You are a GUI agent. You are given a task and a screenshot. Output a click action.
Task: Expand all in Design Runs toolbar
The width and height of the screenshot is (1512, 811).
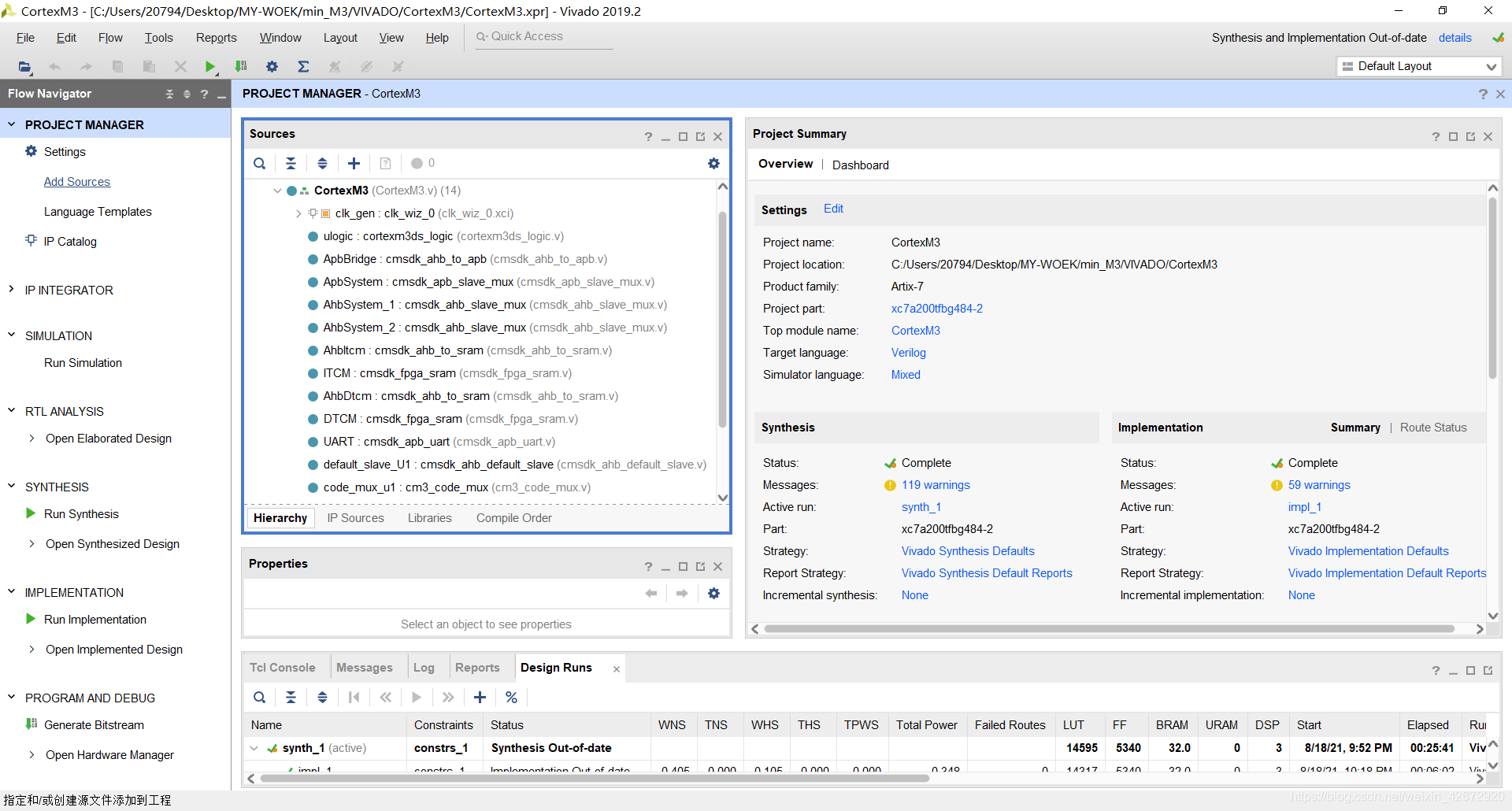322,698
